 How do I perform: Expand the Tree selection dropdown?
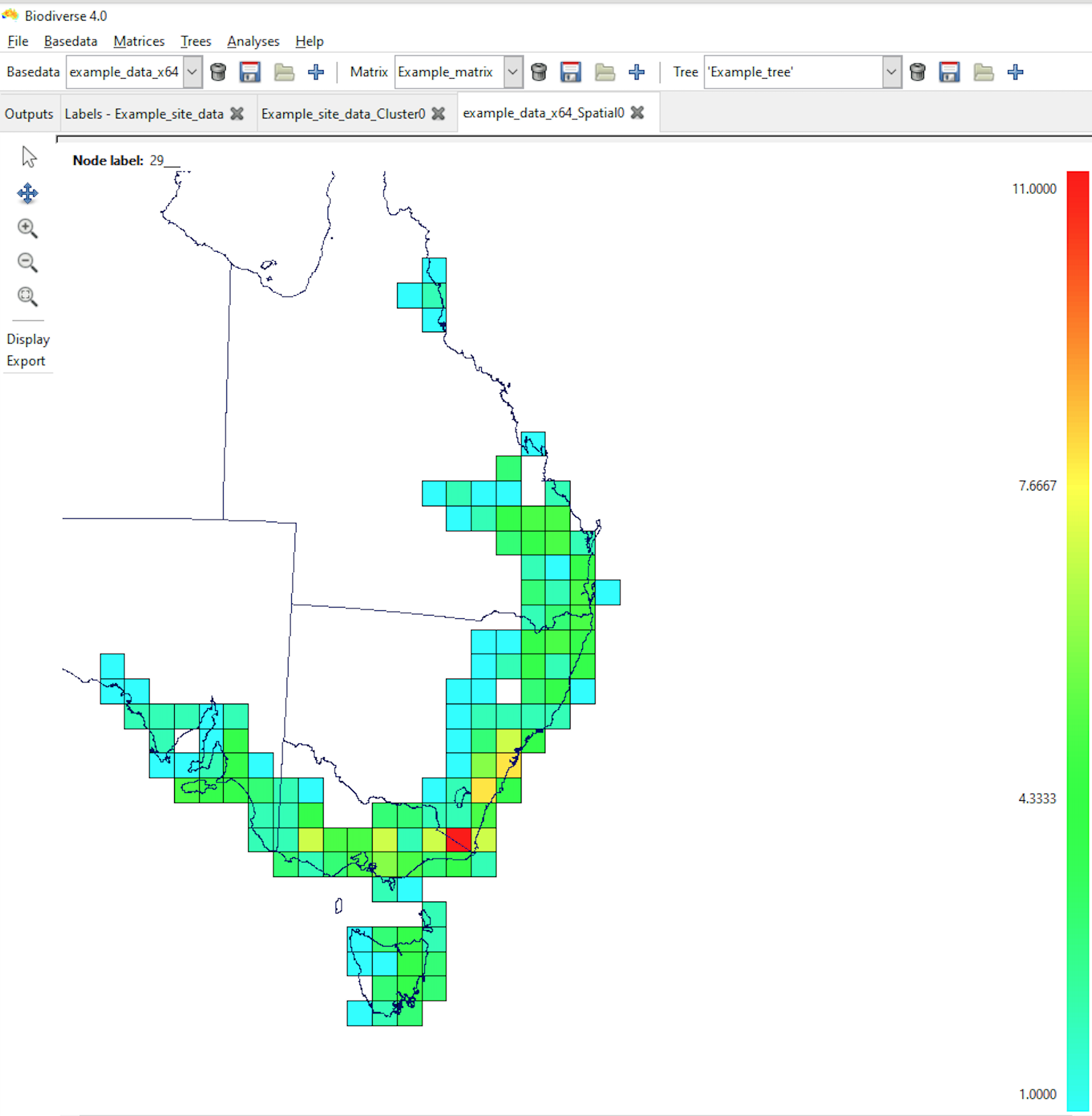coord(891,71)
